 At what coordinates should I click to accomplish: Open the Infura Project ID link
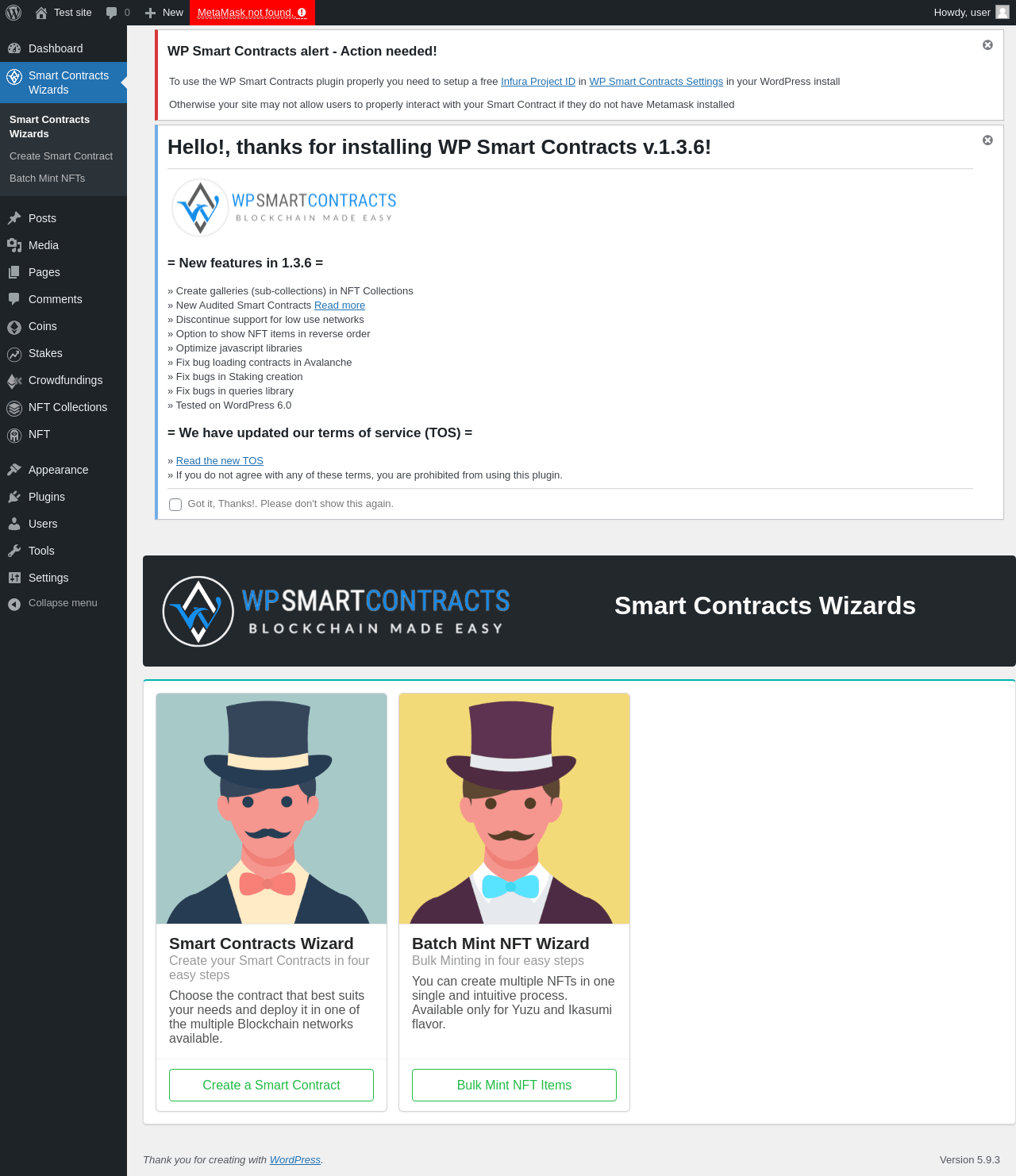[538, 82]
